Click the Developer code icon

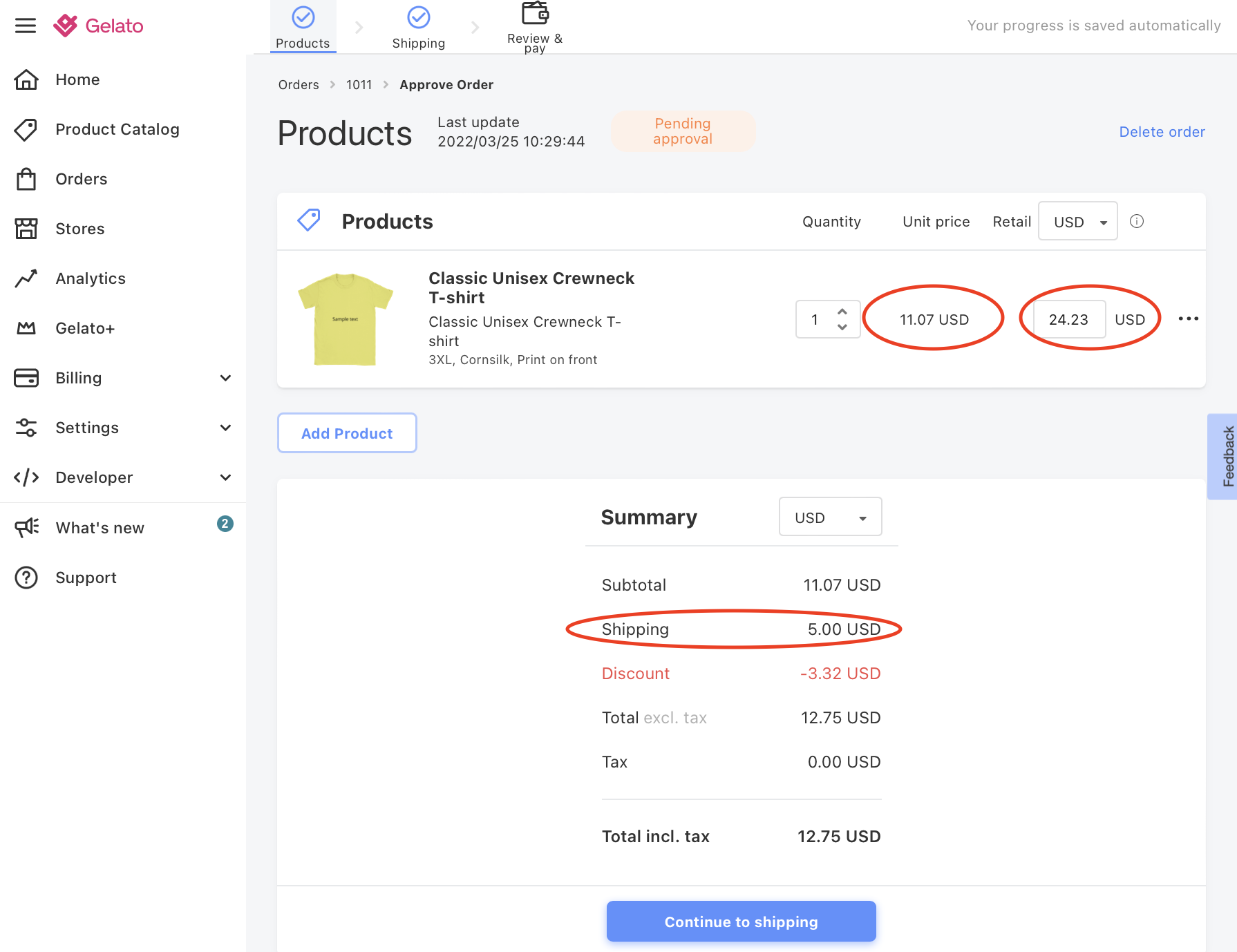point(26,477)
